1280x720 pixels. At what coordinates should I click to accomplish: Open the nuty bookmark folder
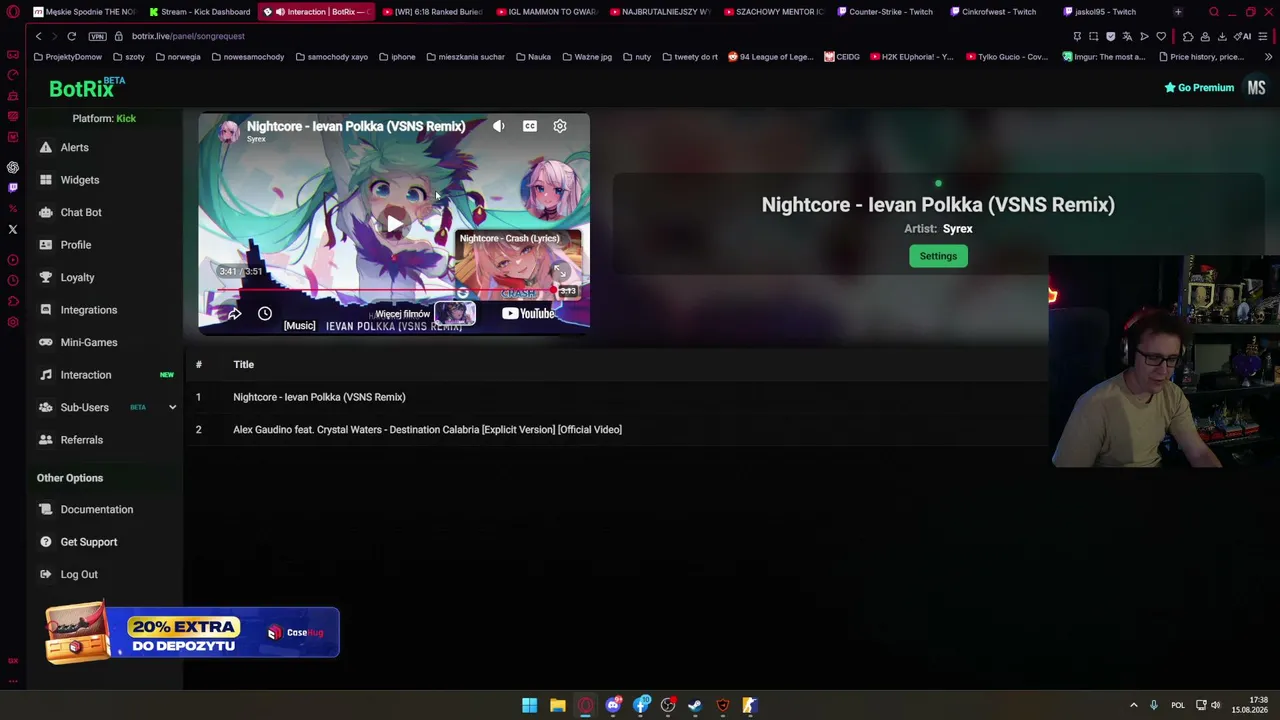click(636, 57)
